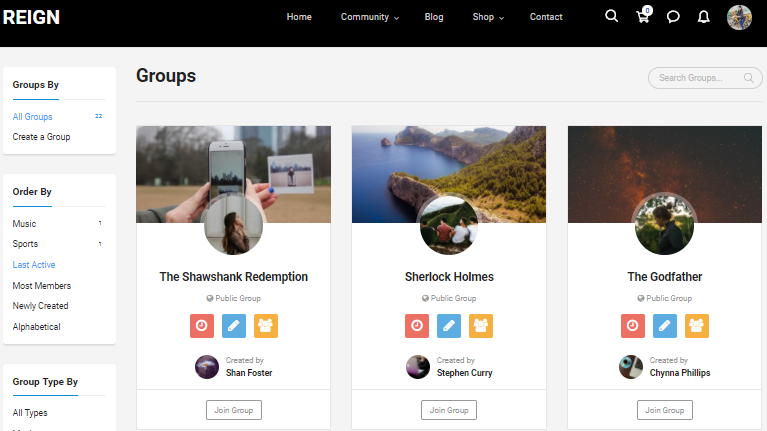Image resolution: width=767 pixels, height=431 pixels.
Task: Open the Contact menu item
Action: (546, 17)
